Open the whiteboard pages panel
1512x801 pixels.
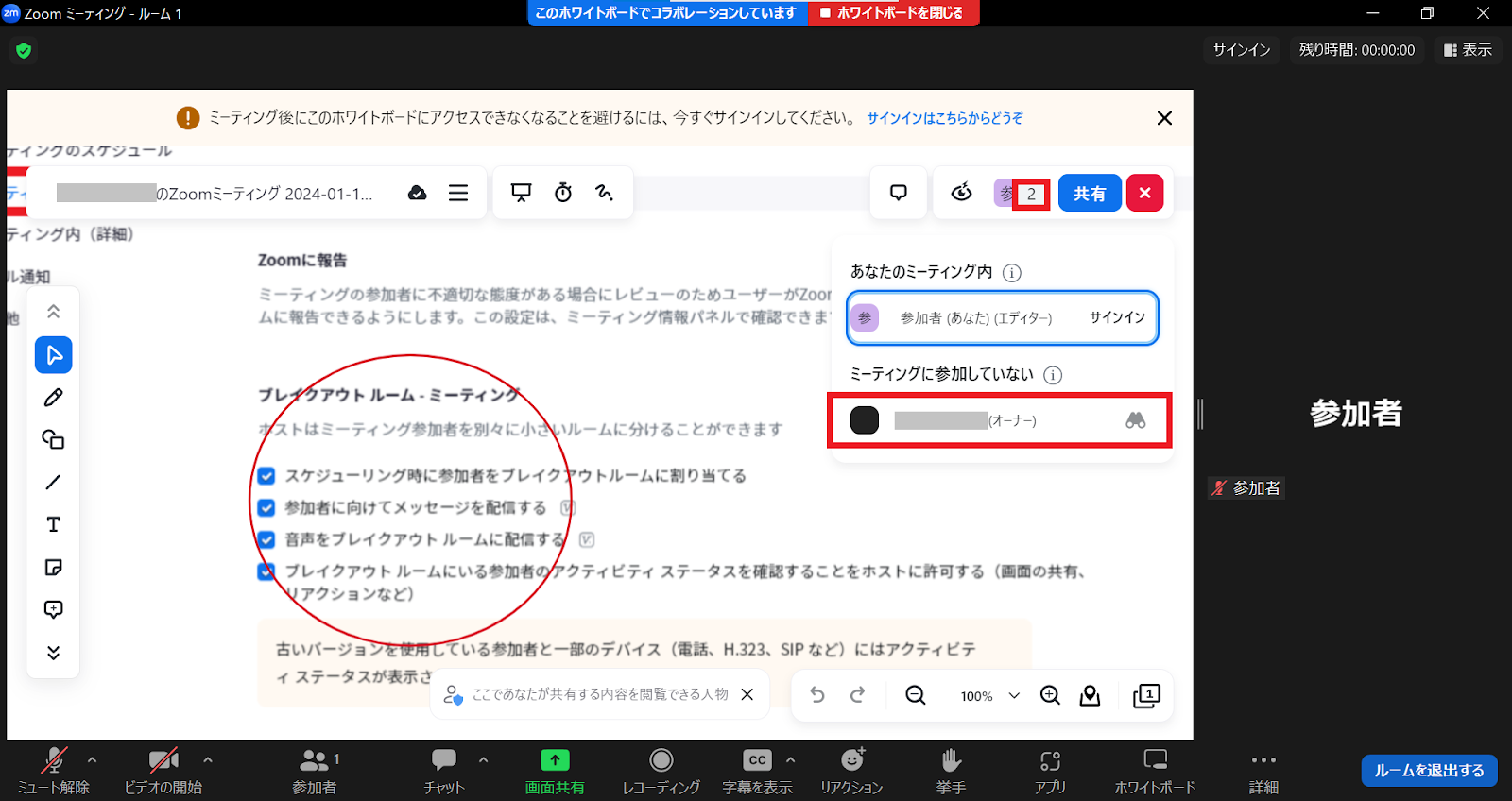[1146, 695]
